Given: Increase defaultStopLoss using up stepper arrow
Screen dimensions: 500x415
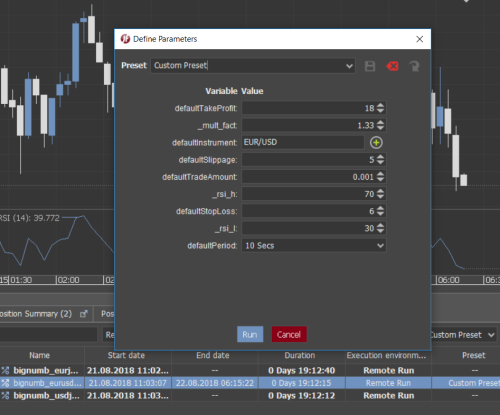Looking at the screenshot, I should click(380, 208).
